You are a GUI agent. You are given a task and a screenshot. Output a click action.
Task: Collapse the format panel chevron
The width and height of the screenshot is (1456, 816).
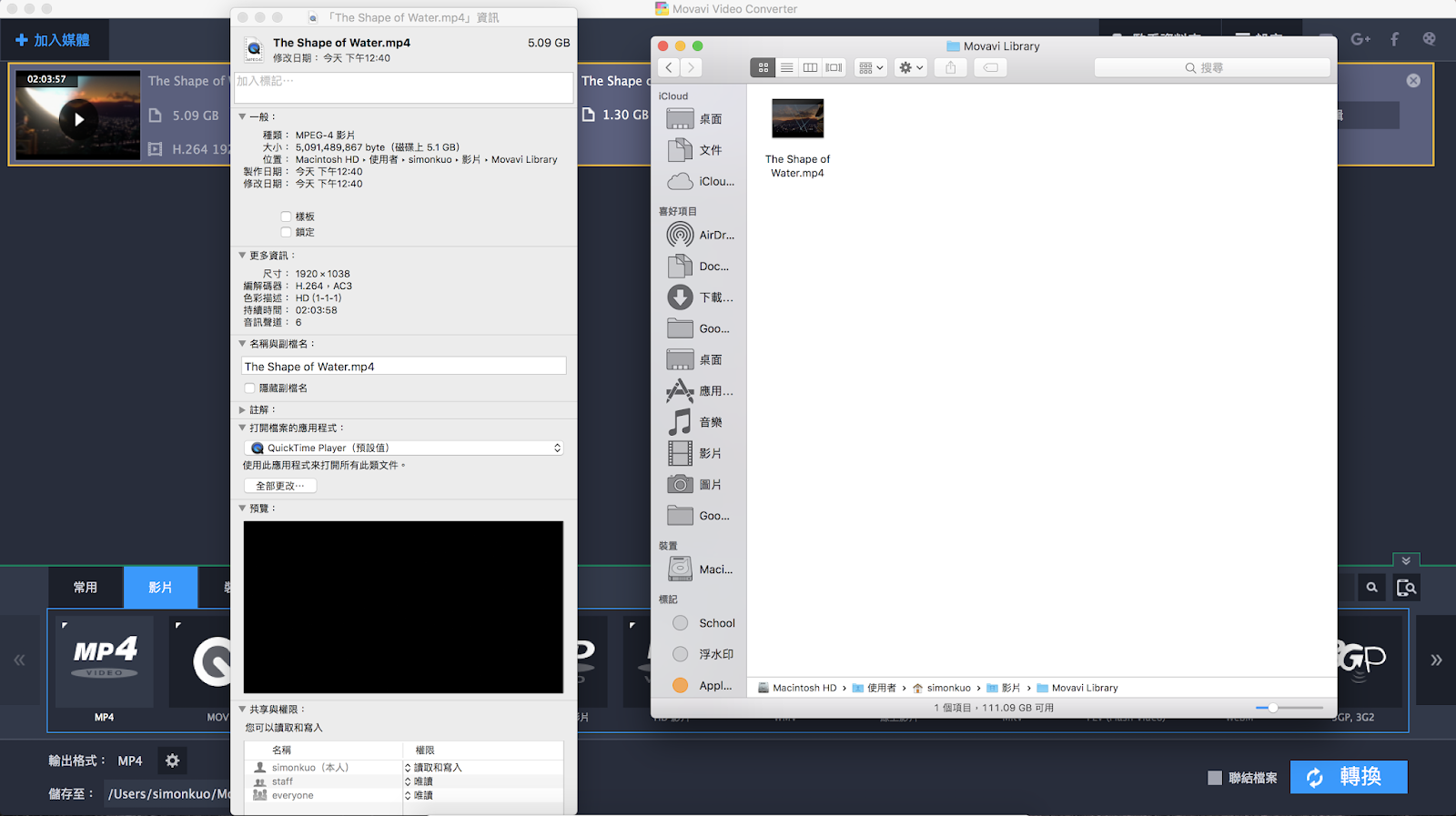click(x=1406, y=560)
